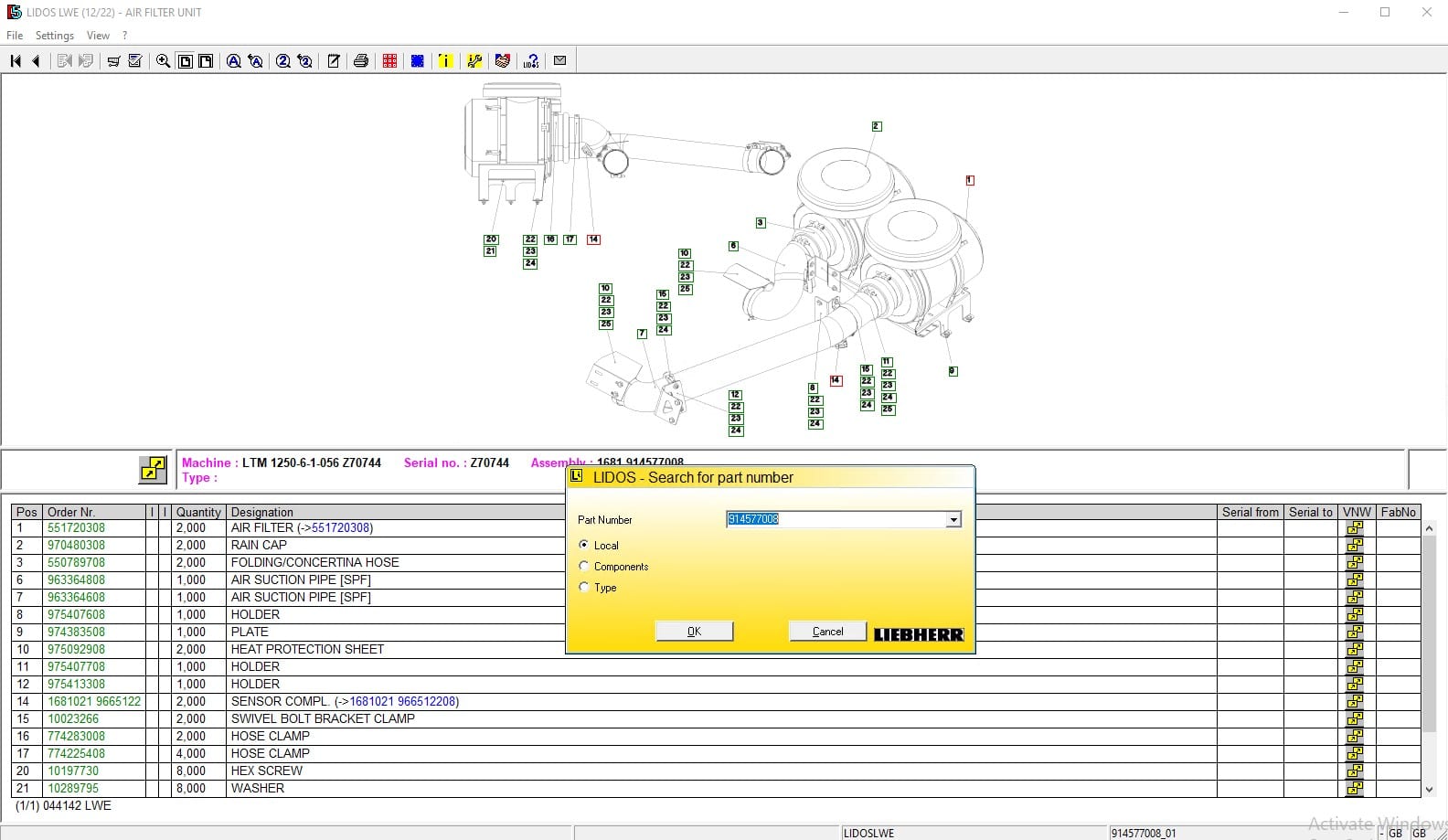Select the Local radio button
Image resolution: width=1448 pixels, height=840 pixels.
584,545
